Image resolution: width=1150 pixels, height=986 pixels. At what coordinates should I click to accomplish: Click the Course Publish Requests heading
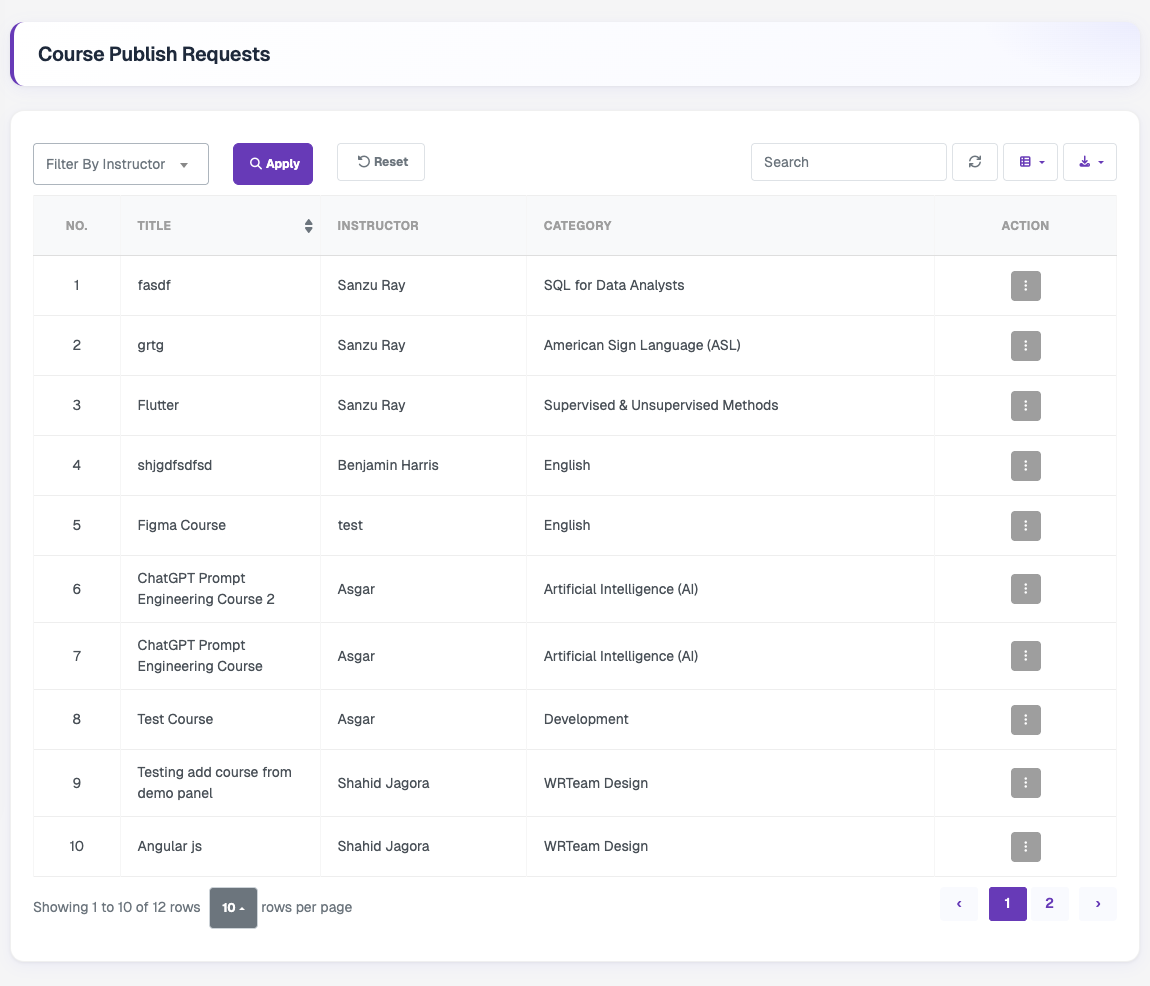(154, 54)
